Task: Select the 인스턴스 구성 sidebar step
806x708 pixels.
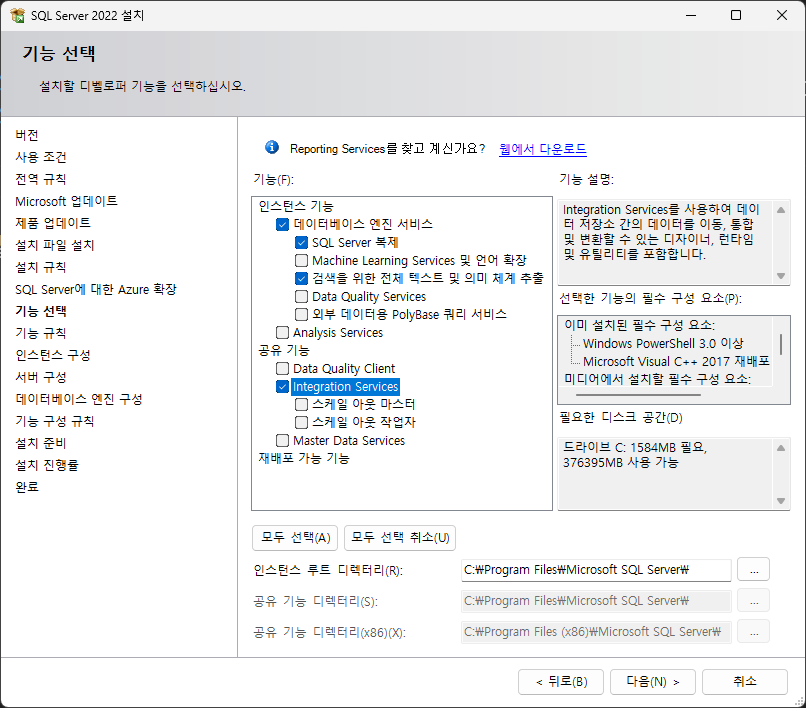Action: pyautogui.click(x=53, y=355)
